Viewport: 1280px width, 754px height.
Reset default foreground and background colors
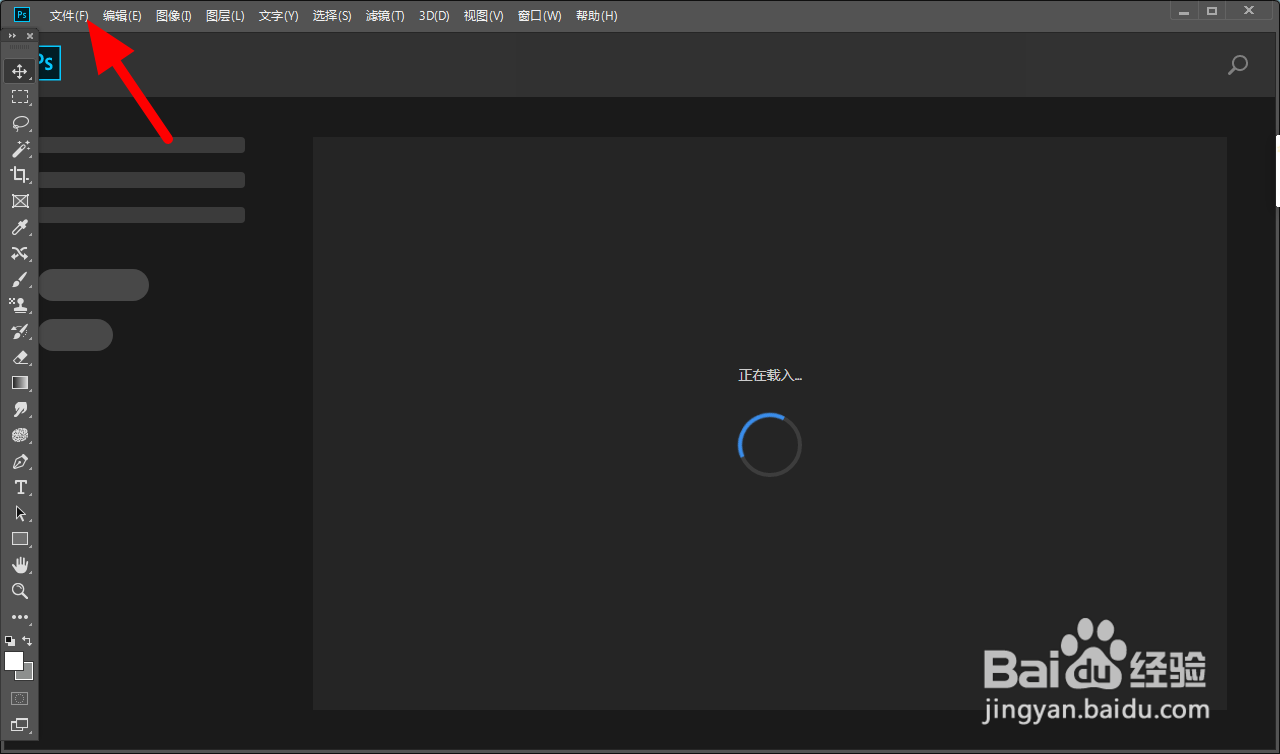point(10,640)
